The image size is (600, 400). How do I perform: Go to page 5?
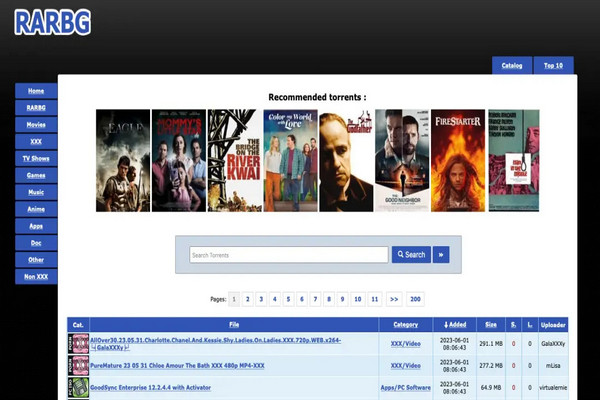(x=289, y=299)
